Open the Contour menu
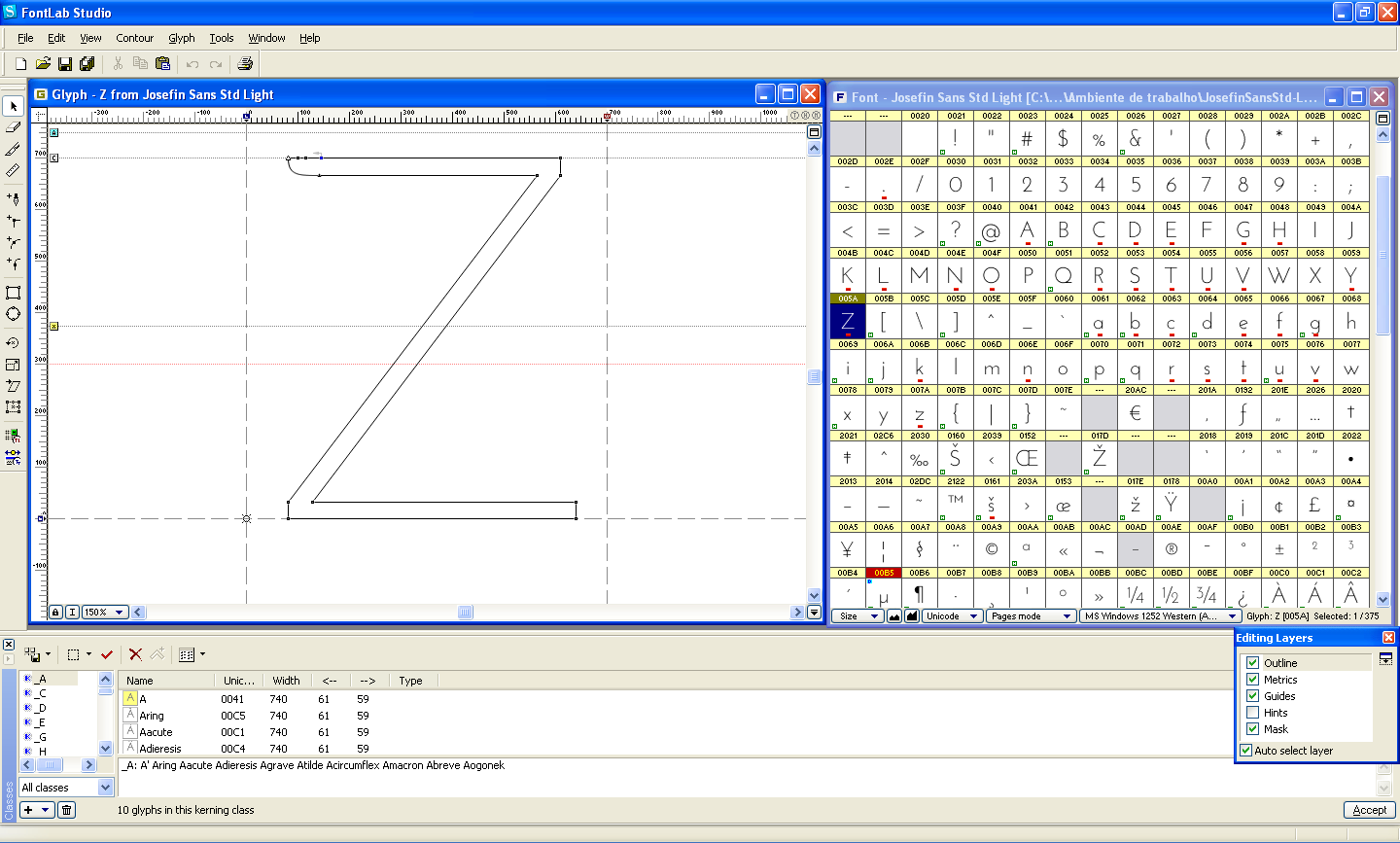Viewport: 1400px width, 843px height. point(134,38)
